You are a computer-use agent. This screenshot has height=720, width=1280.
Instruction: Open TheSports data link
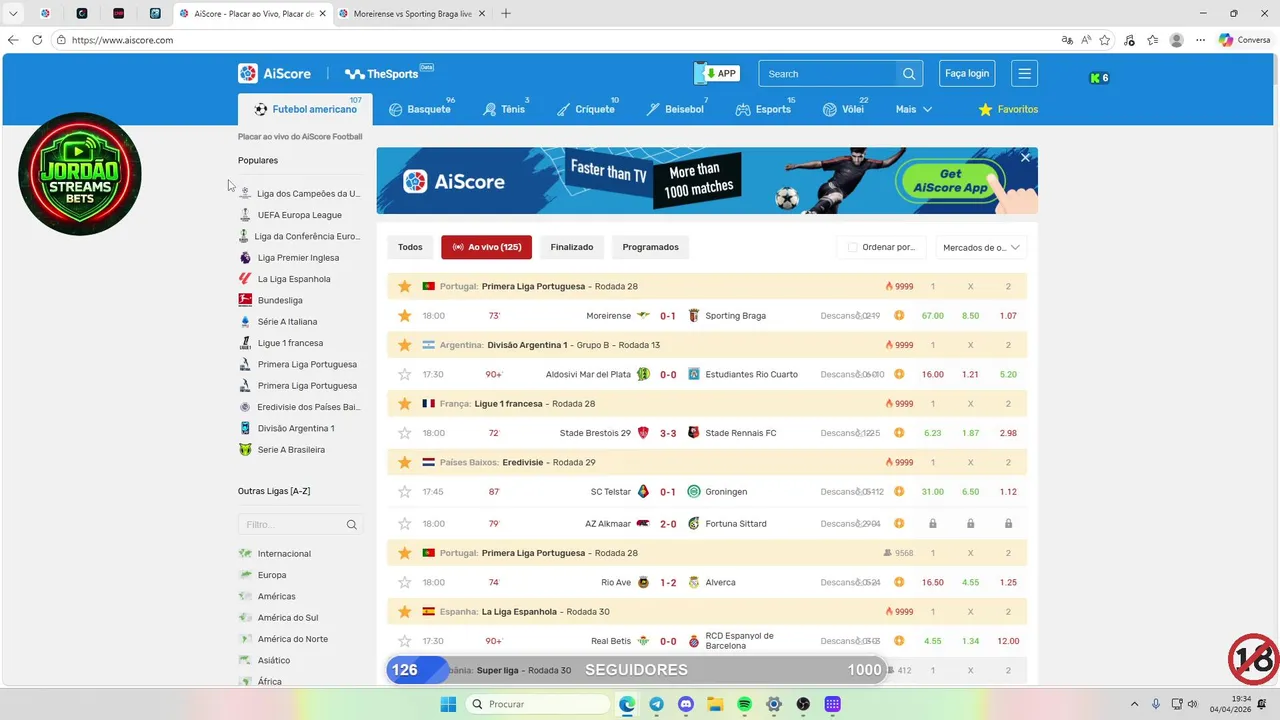pyautogui.click(x=389, y=74)
